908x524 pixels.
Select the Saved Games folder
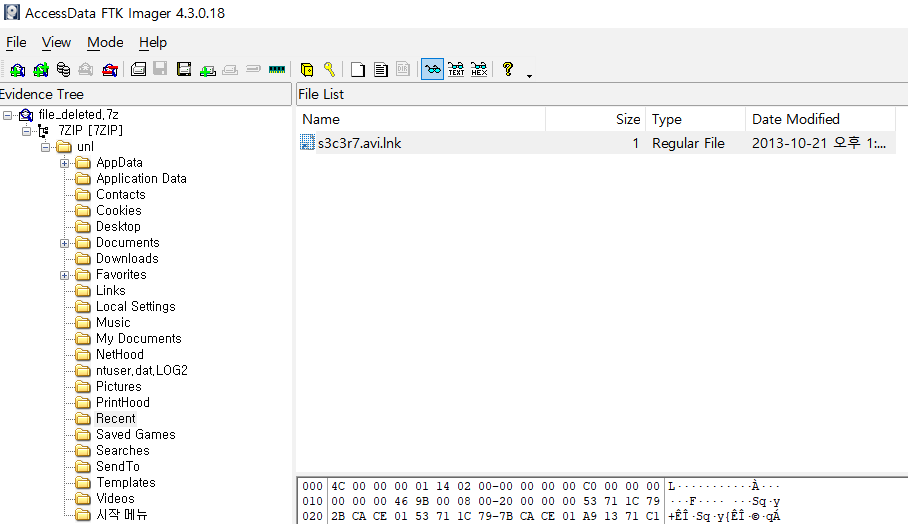pyautogui.click(x=136, y=434)
